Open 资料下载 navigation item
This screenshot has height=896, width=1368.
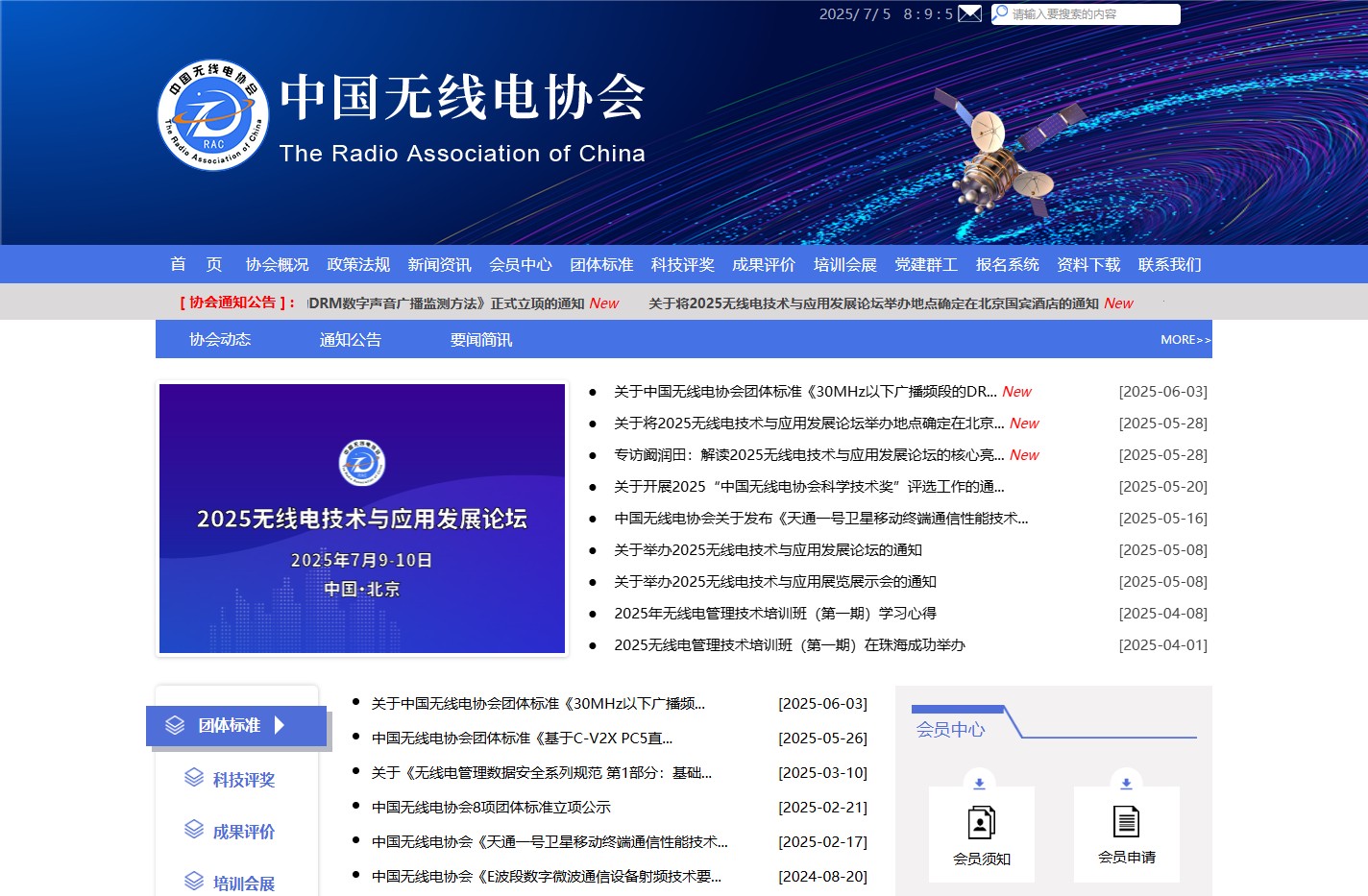[x=1088, y=264]
